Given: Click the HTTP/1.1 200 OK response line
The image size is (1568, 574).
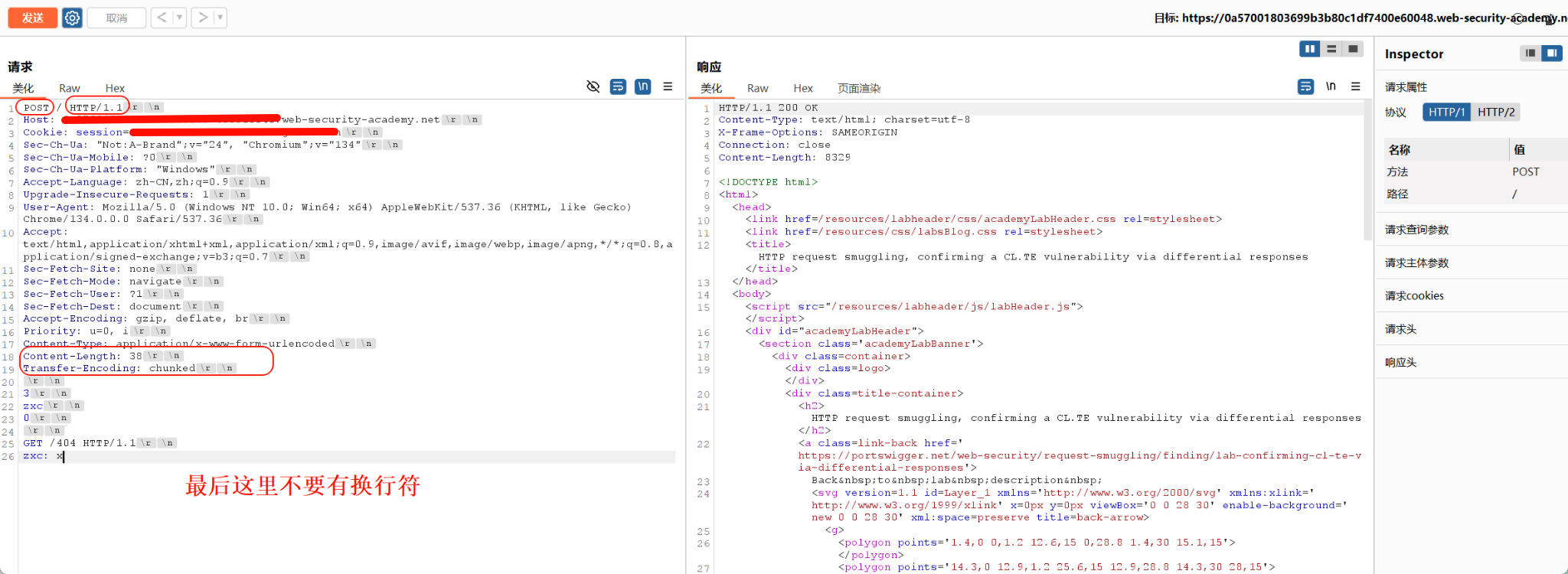Looking at the screenshot, I should 768,108.
